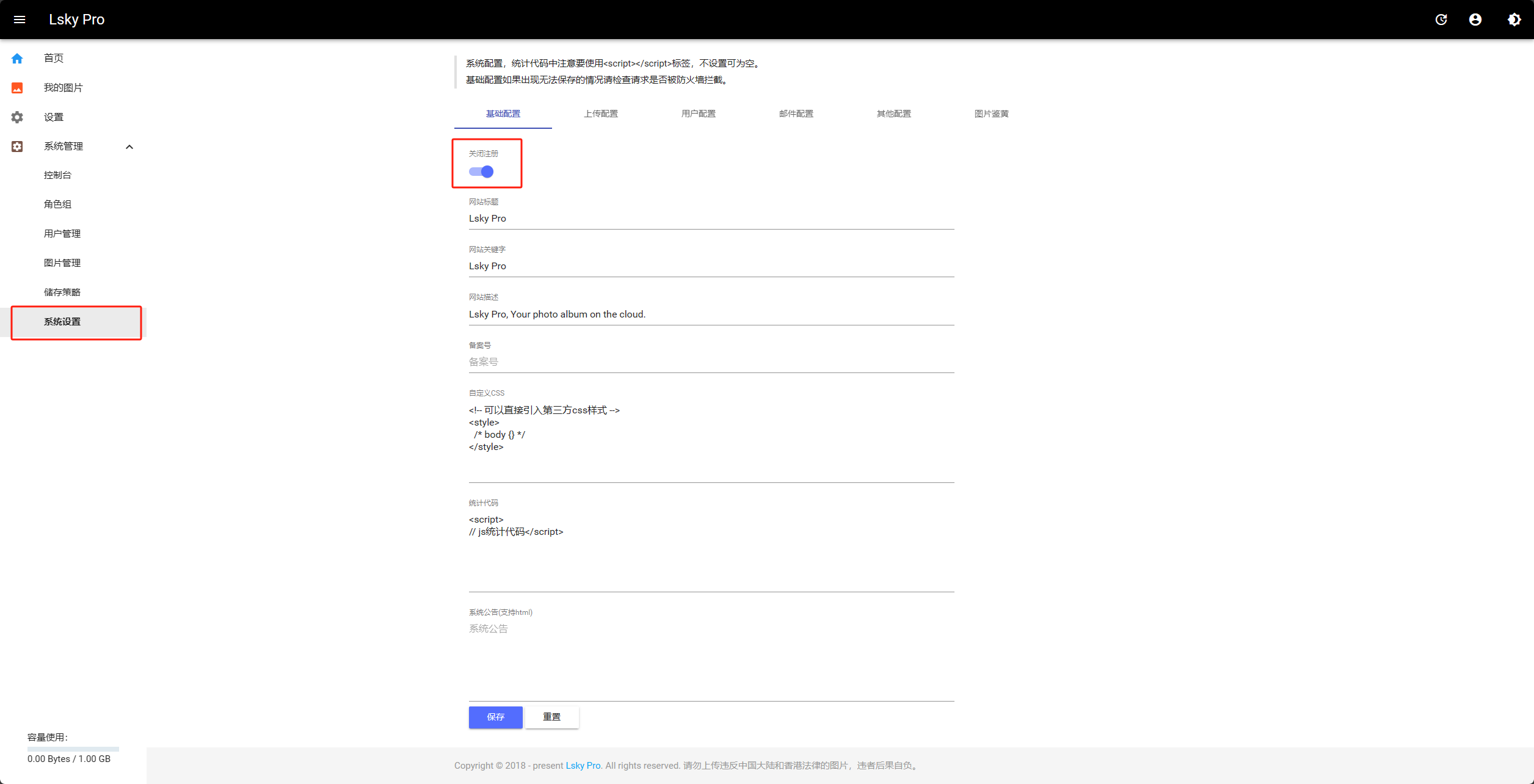Viewport: 1534px width, 784px height.
Task: Open the user account icon
Action: (x=1475, y=20)
